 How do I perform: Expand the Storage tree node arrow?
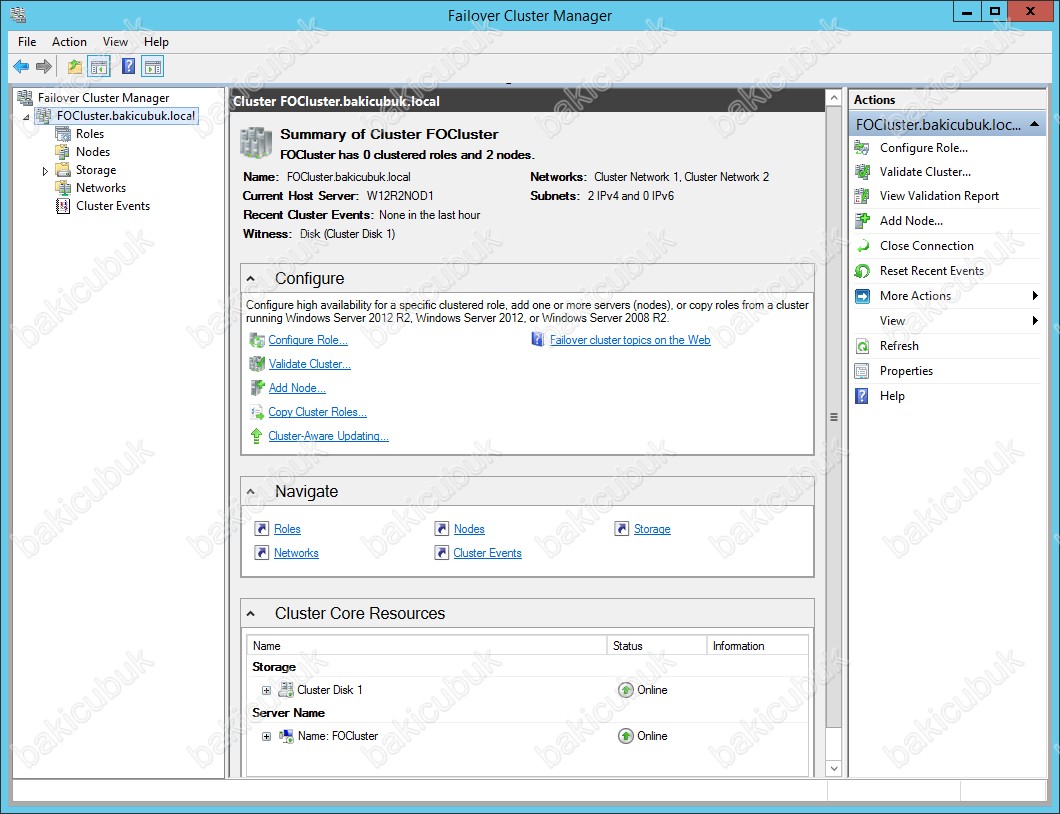45,171
